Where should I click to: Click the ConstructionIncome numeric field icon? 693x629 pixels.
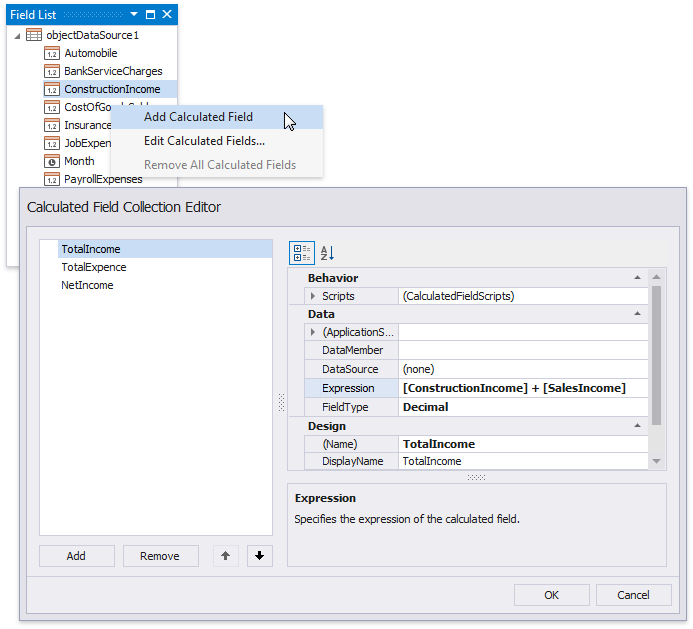(x=52, y=90)
